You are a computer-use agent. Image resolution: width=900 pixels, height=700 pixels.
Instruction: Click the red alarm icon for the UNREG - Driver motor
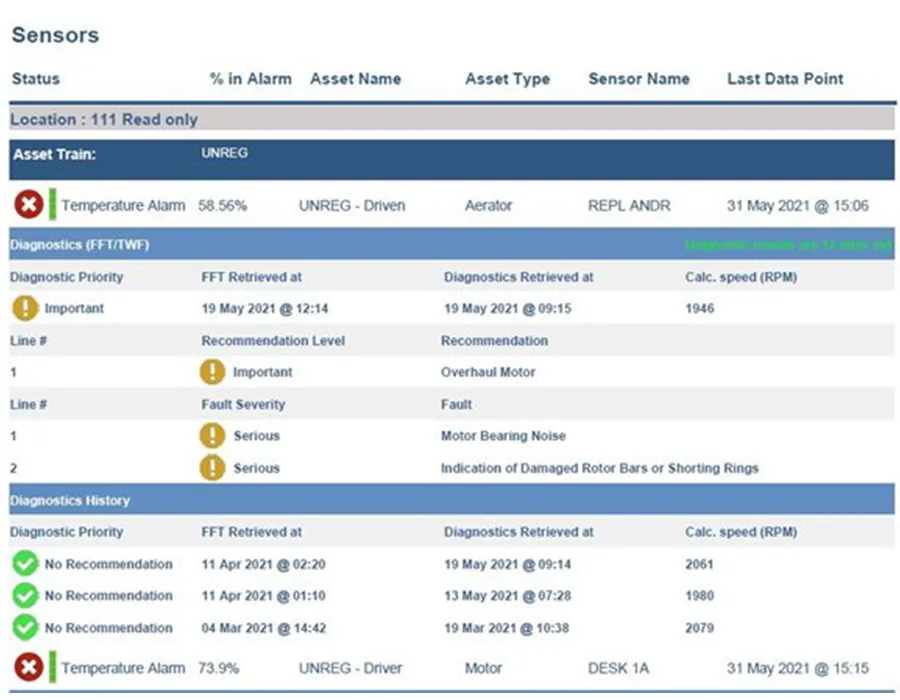click(x=27, y=668)
